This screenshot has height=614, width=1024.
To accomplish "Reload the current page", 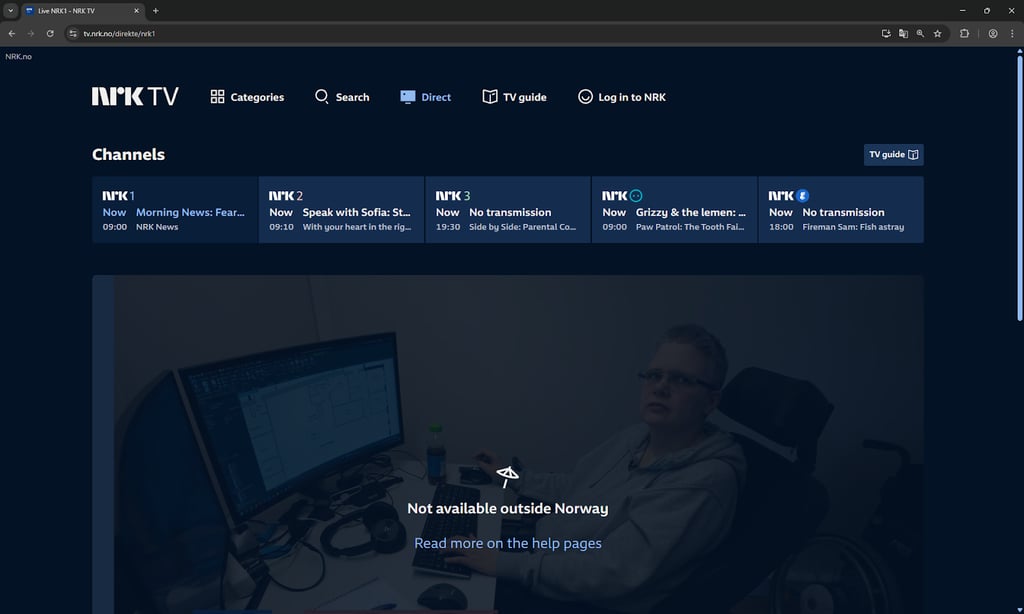I will pos(50,33).
